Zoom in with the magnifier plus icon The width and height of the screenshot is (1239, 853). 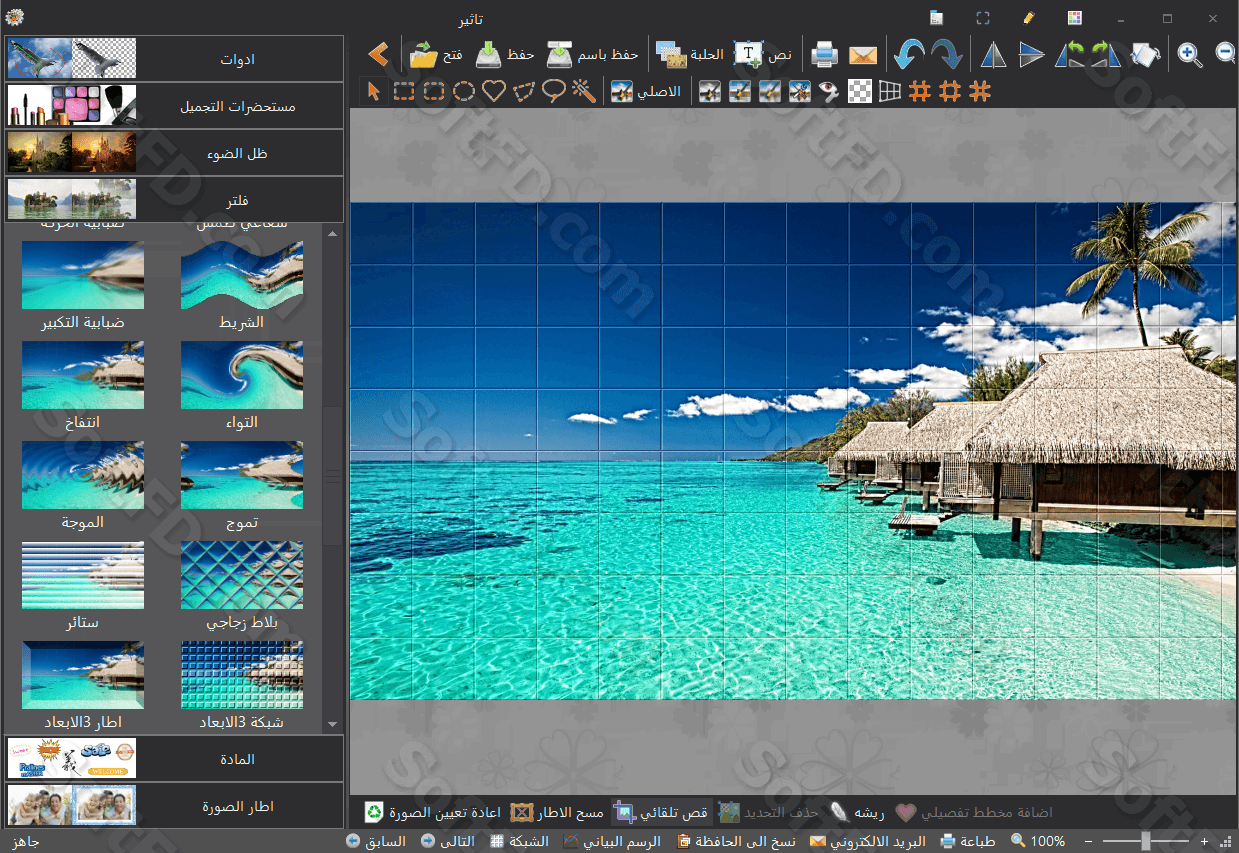pos(1190,54)
